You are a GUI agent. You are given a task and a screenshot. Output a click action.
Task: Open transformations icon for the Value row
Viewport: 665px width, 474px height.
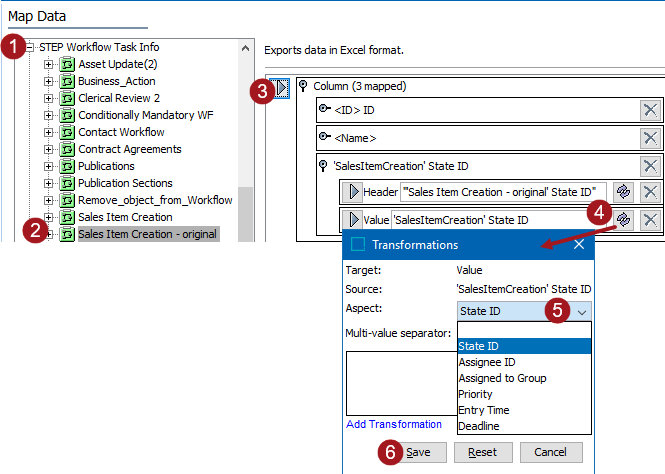[x=623, y=220]
